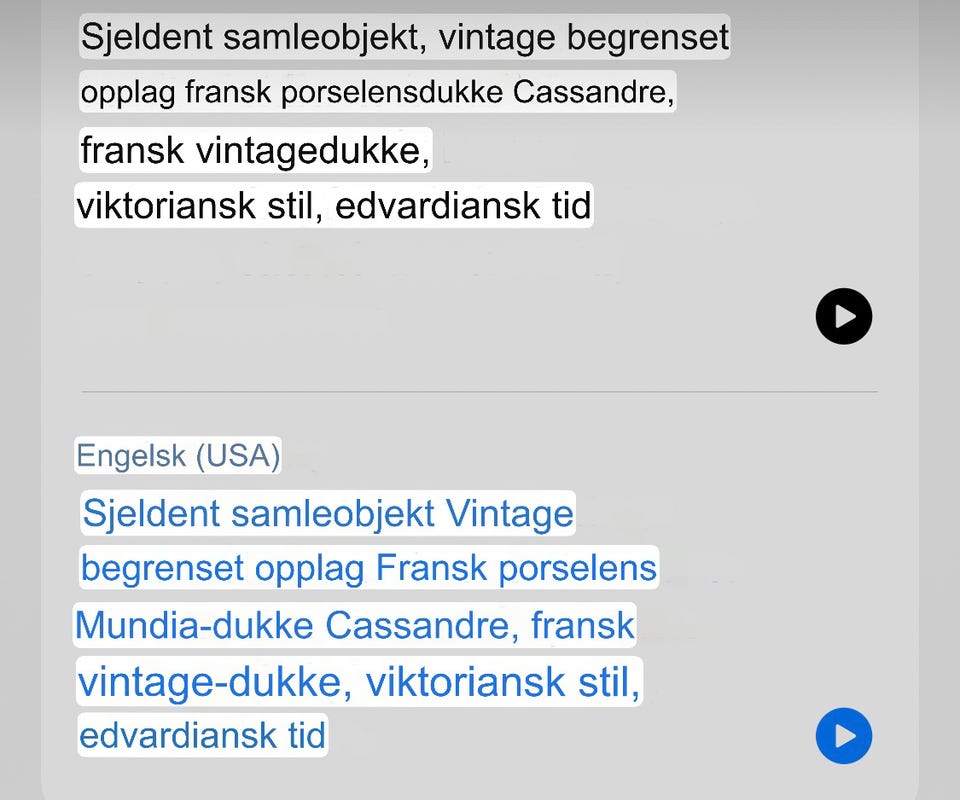Play audio of the original black text

coord(843,317)
